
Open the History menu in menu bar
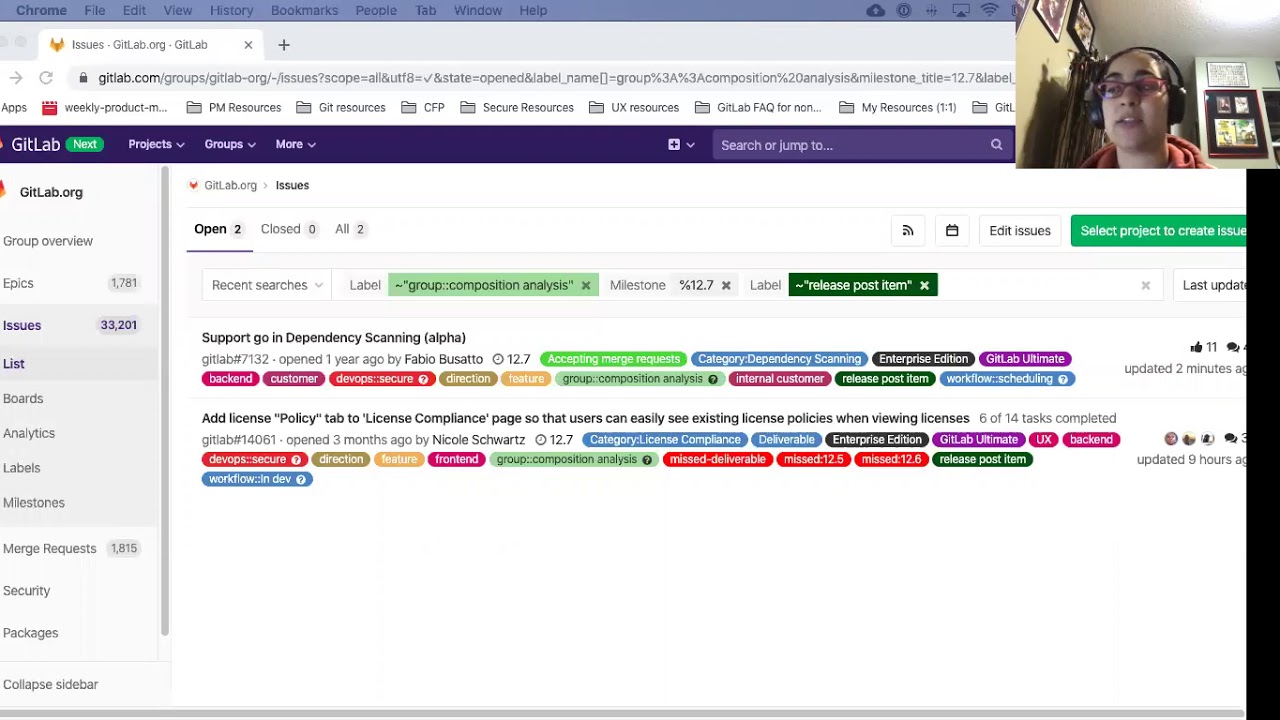coord(231,10)
